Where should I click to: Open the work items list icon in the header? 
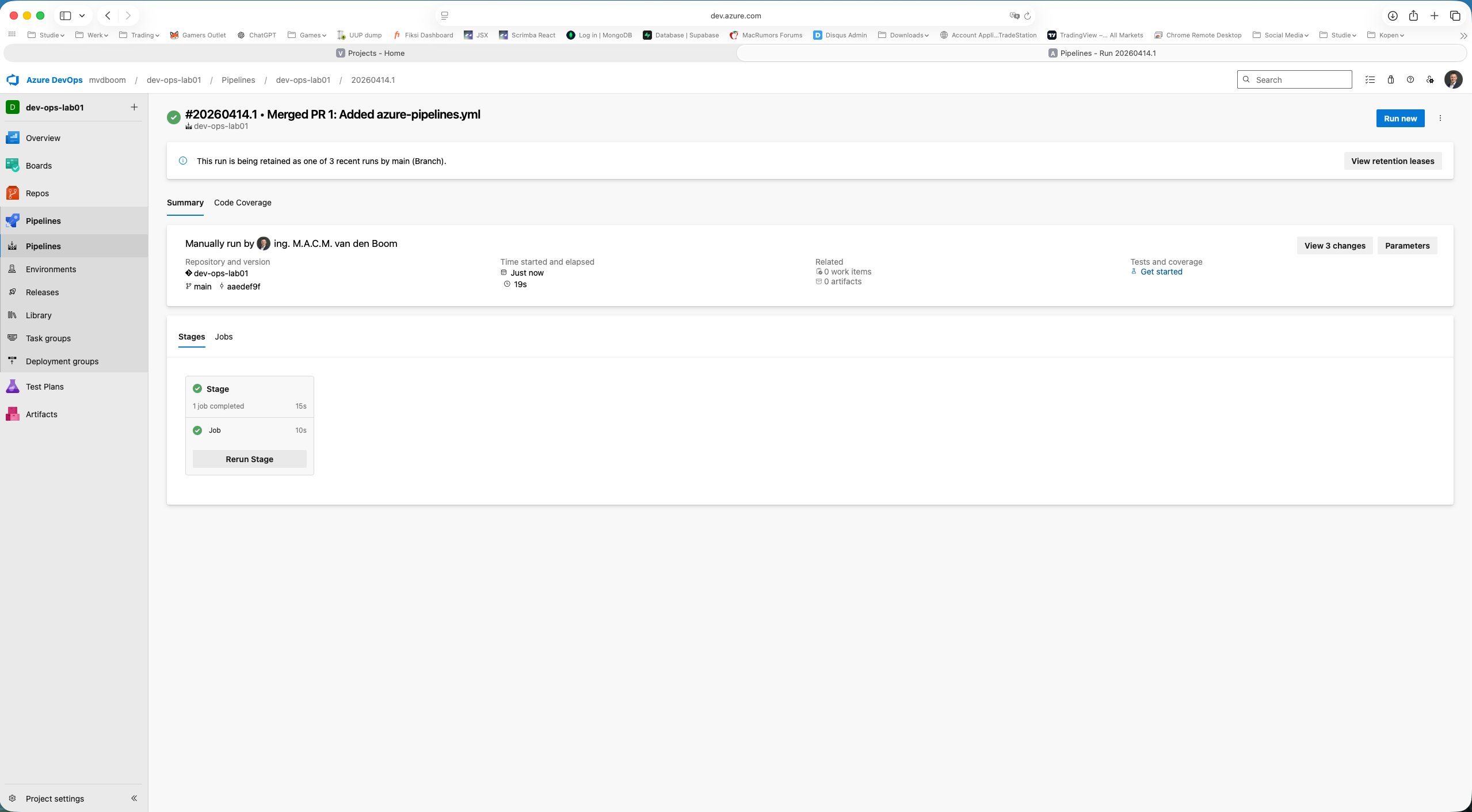pyautogui.click(x=1370, y=80)
